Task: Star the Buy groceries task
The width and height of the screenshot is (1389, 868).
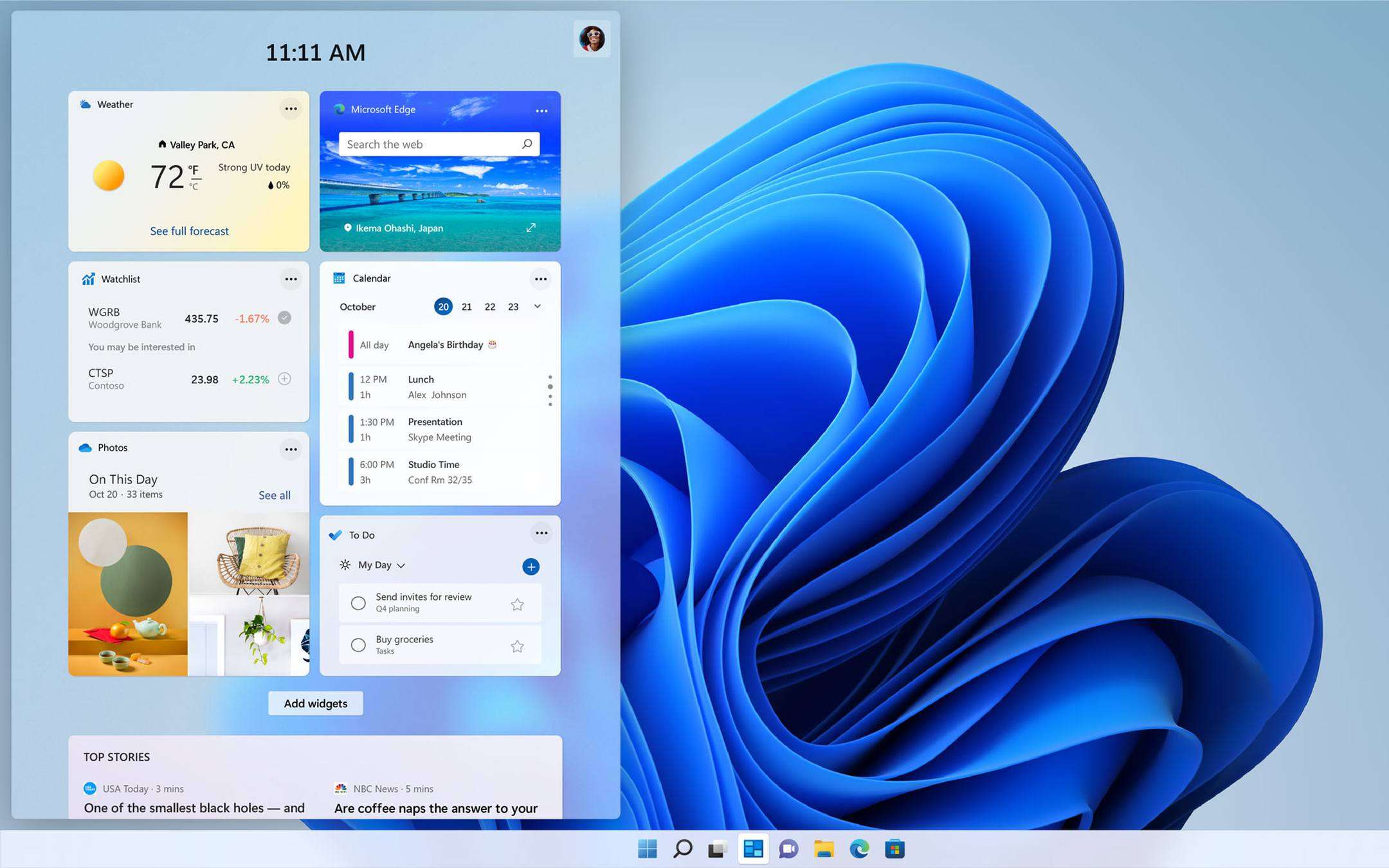Action: click(517, 646)
